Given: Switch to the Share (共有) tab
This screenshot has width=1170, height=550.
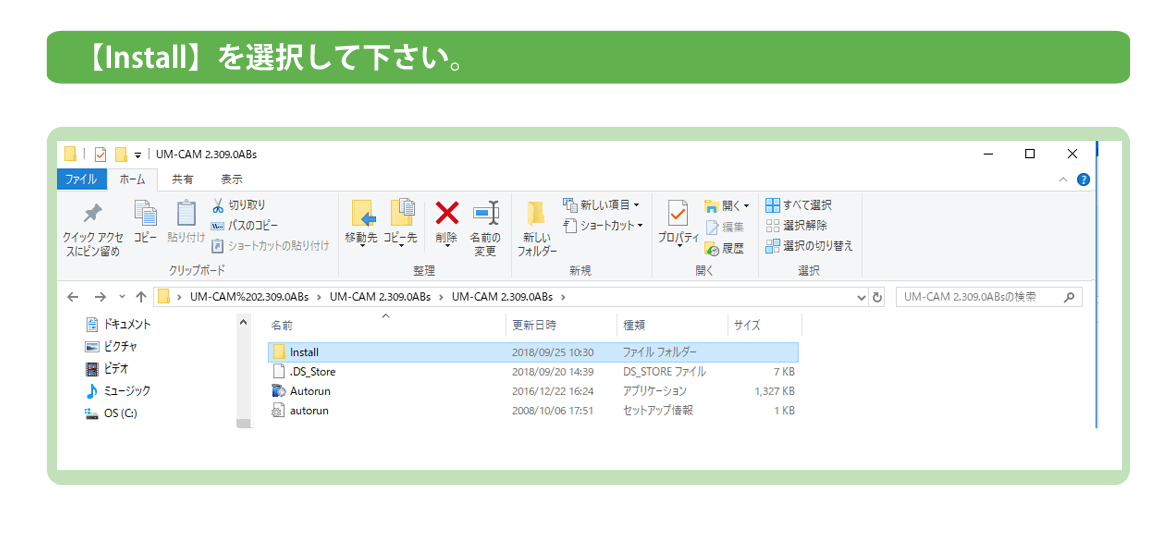Looking at the screenshot, I should point(183,180).
